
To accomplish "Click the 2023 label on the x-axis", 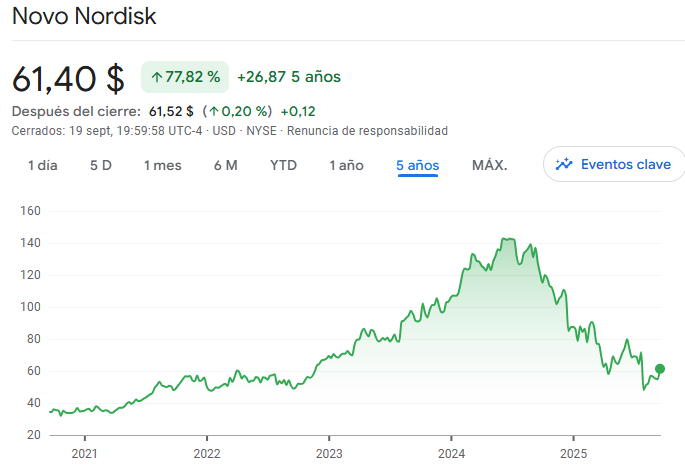I will click(x=329, y=451).
